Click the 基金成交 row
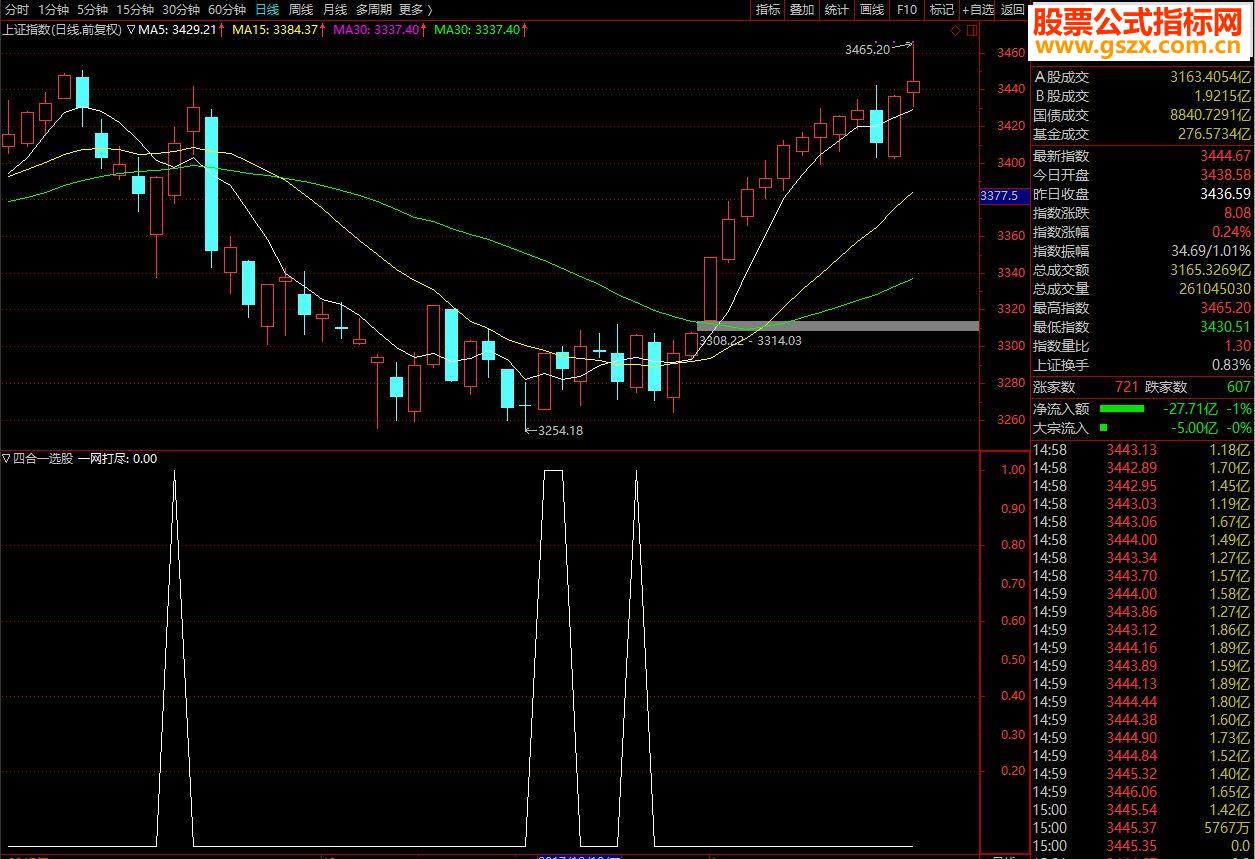This screenshot has width=1255, height=859. click(x=1142, y=134)
